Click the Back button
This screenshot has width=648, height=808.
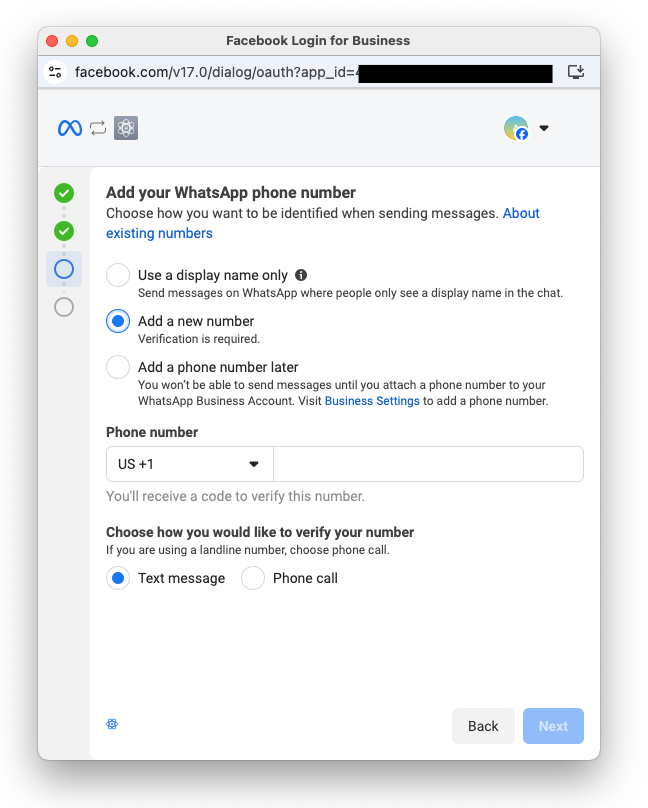pyautogui.click(x=483, y=726)
